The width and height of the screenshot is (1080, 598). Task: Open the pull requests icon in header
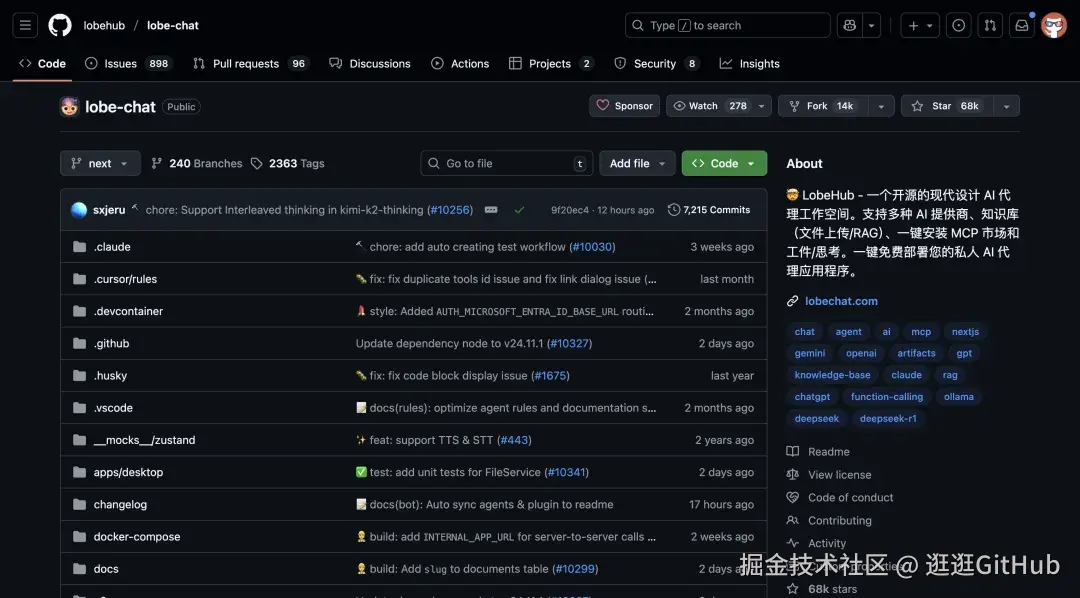(990, 25)
